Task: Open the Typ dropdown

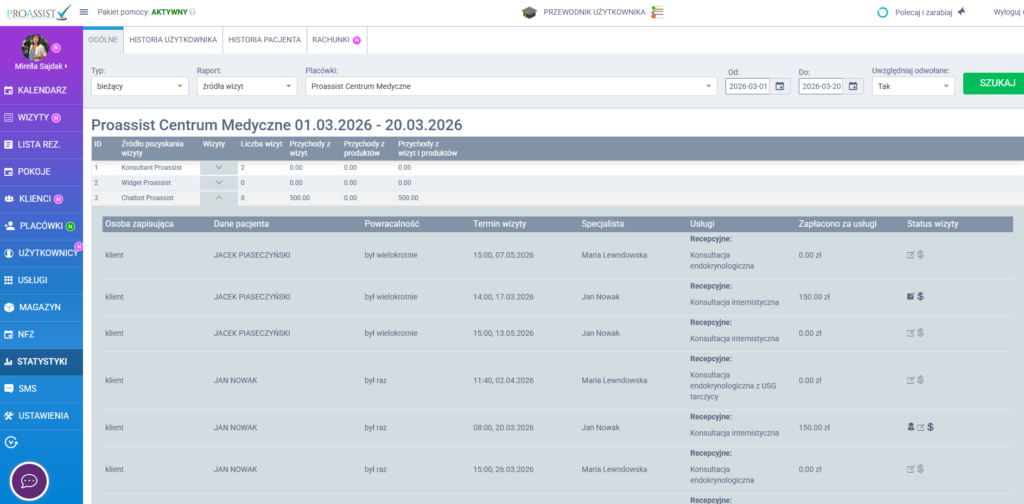Action: [139, 87]
